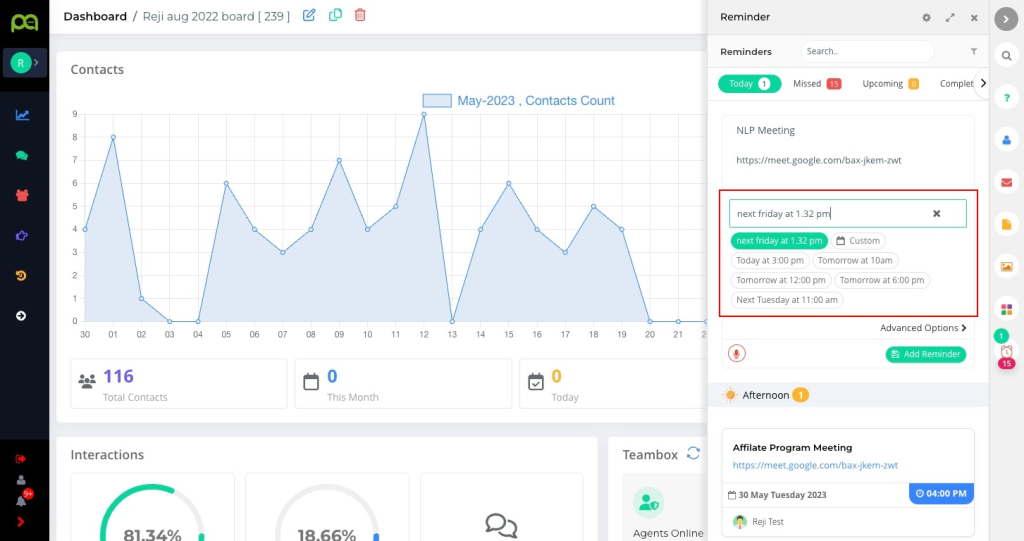Switch to the Missed reminders tab

click(816, 84)
